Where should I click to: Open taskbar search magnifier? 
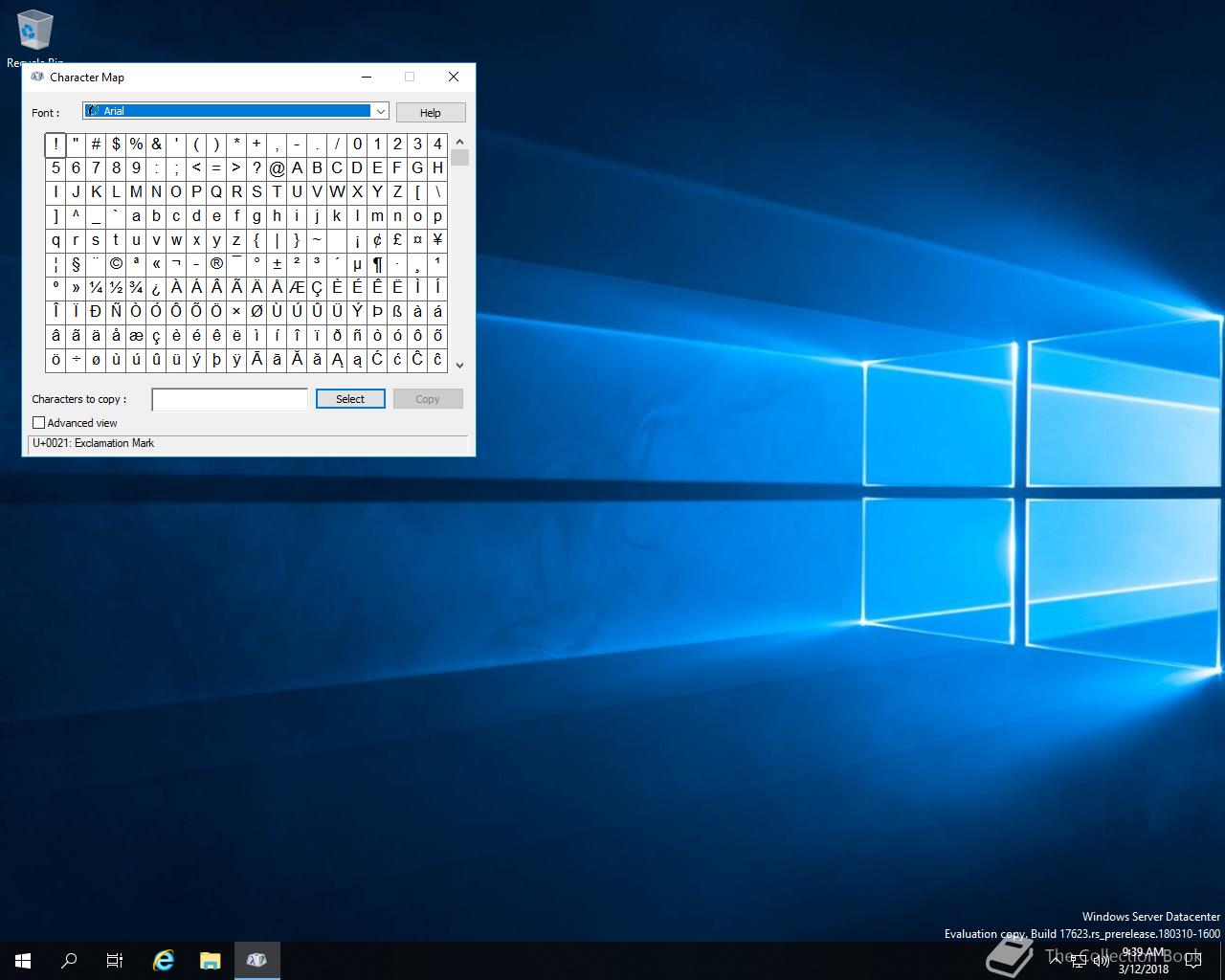(x=69, y=960)
